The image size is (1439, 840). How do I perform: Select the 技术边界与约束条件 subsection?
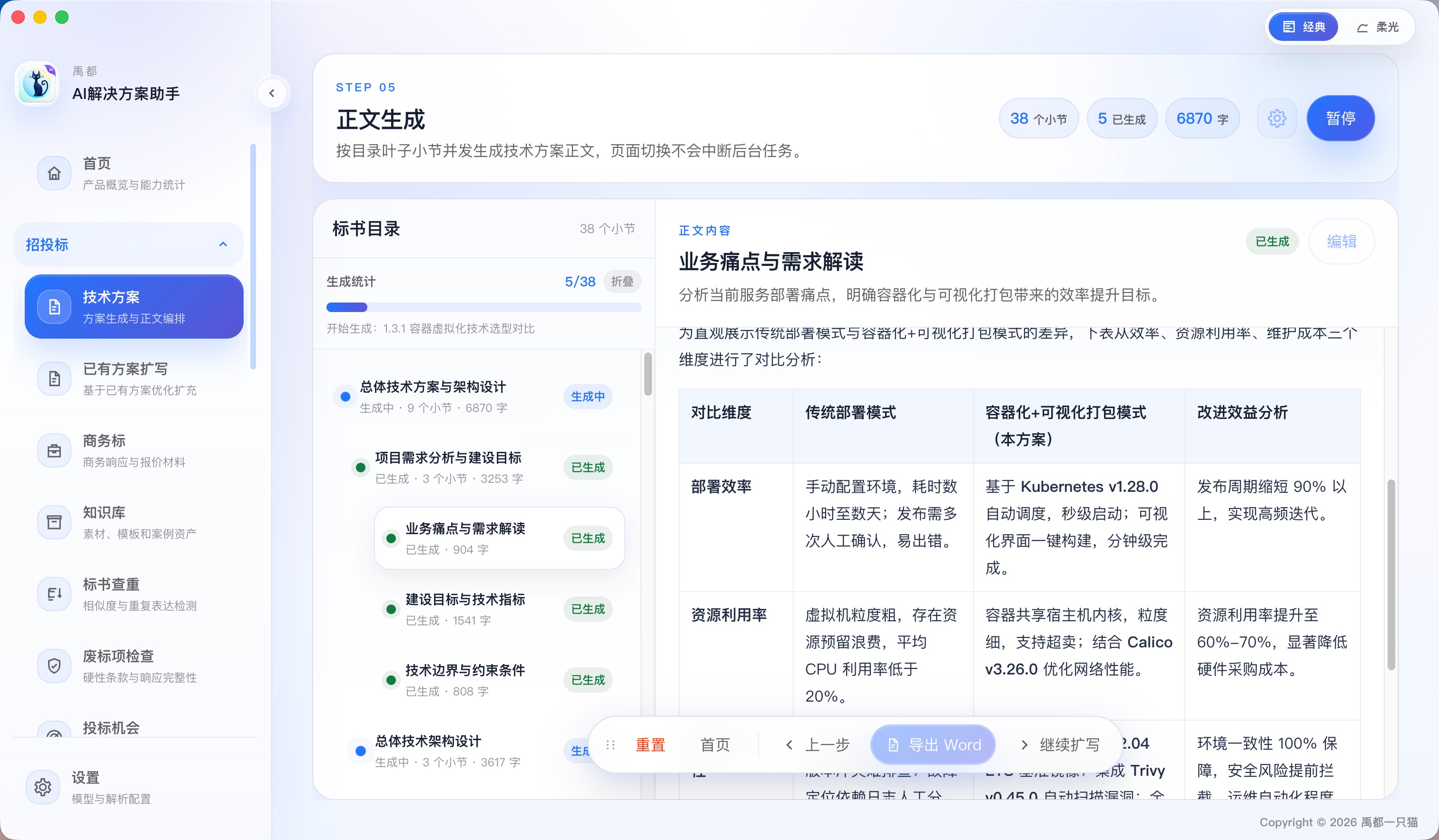pyautogui.click(x=500, y=680)
